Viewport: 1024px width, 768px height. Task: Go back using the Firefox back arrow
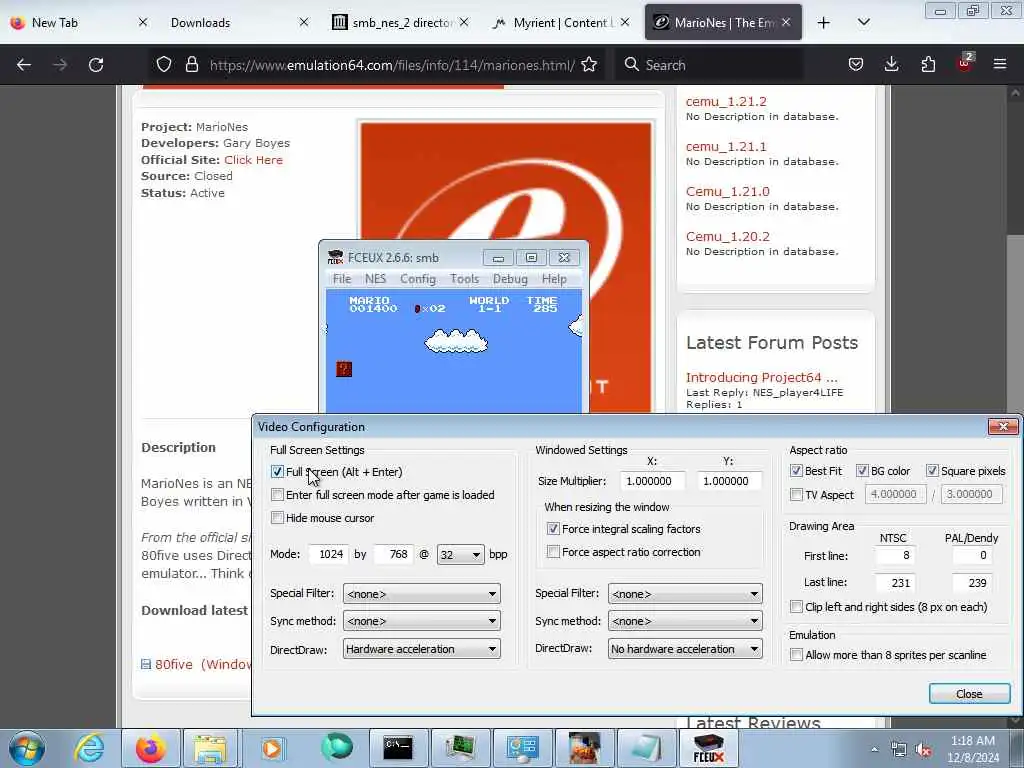[24, 65]
